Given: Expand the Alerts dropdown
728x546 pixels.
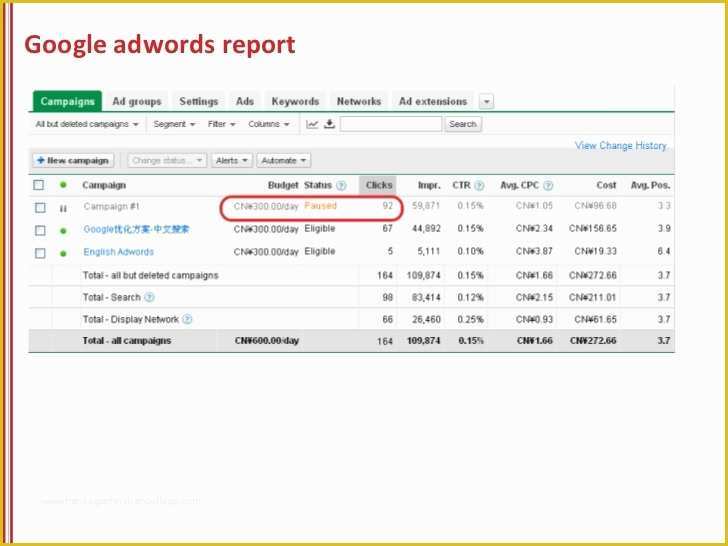Looking at the screenshot, I should click(232, 161).
